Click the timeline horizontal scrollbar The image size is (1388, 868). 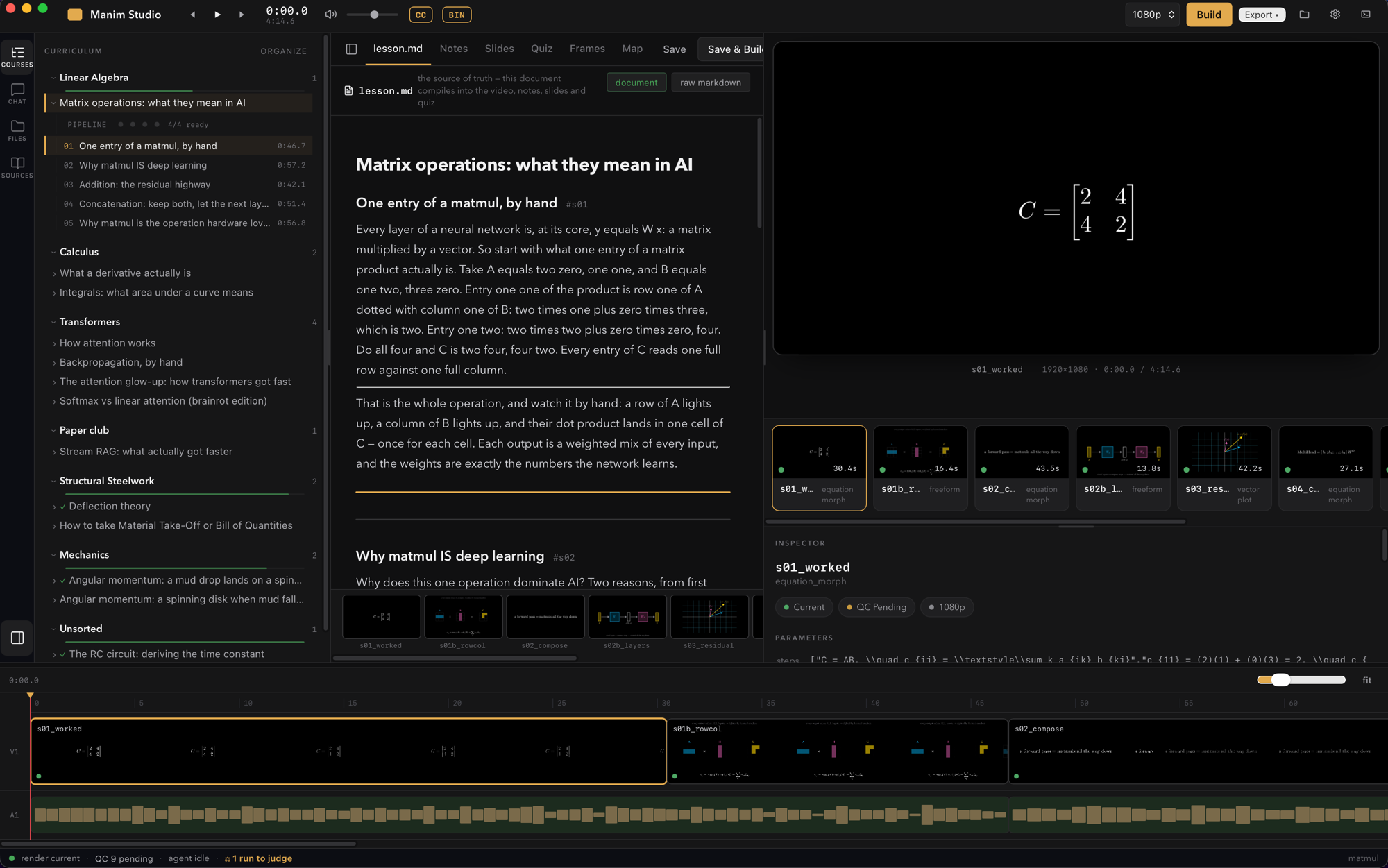click(179, 844)
